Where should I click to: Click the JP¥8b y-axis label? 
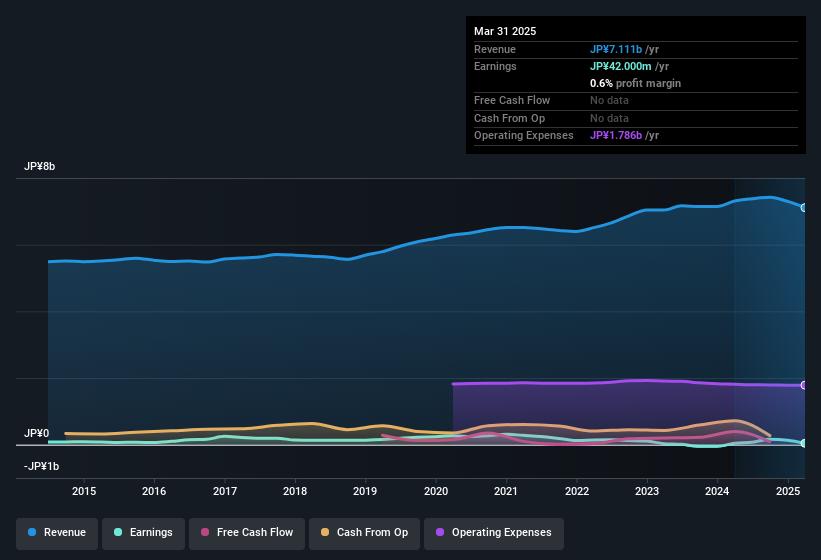pos(39,166)
